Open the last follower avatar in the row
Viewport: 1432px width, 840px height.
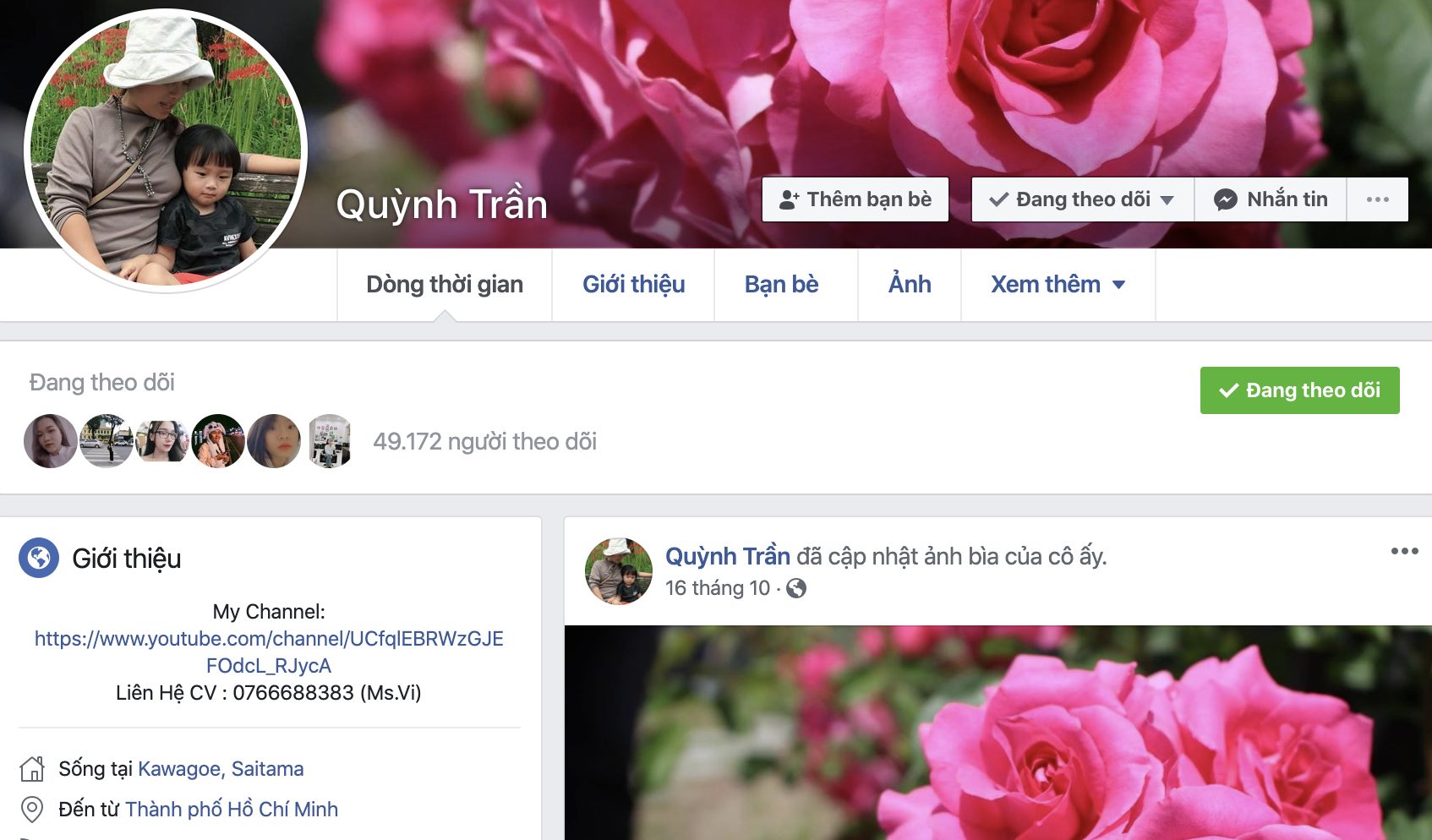(330, 441)
